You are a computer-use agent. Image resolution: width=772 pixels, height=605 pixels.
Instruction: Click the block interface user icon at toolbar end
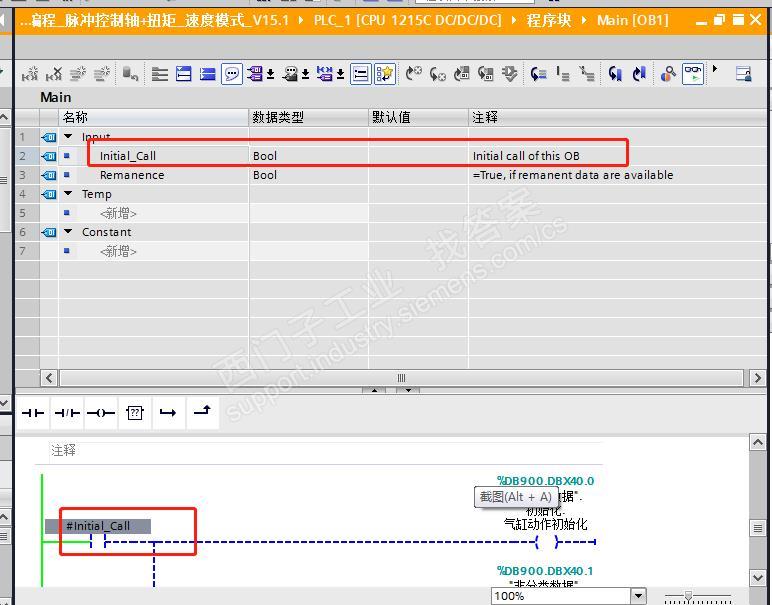(x=743, y=74)
